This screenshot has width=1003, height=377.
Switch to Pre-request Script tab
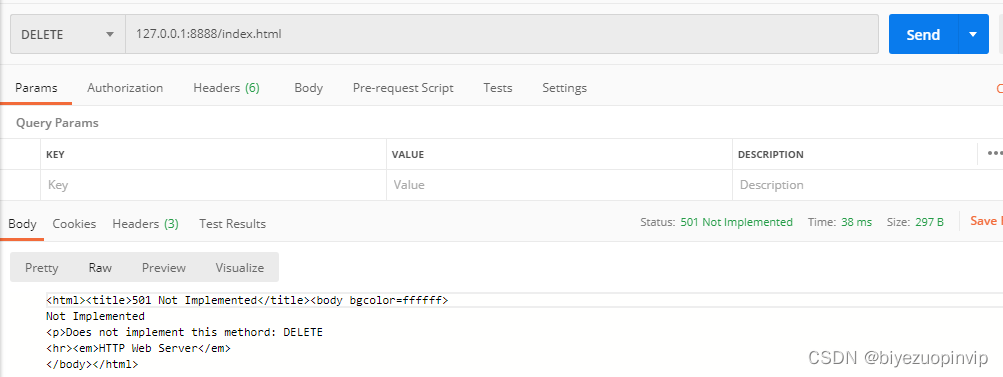click(x=403, y=88)
